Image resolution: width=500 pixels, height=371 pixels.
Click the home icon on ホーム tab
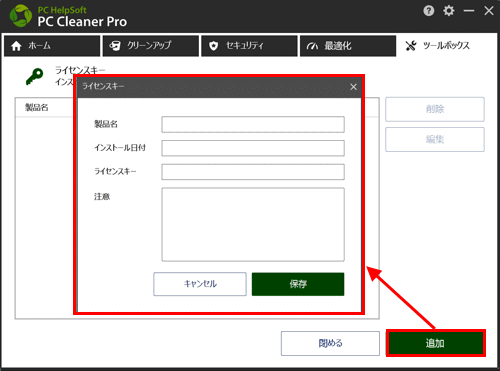[16, 46]
